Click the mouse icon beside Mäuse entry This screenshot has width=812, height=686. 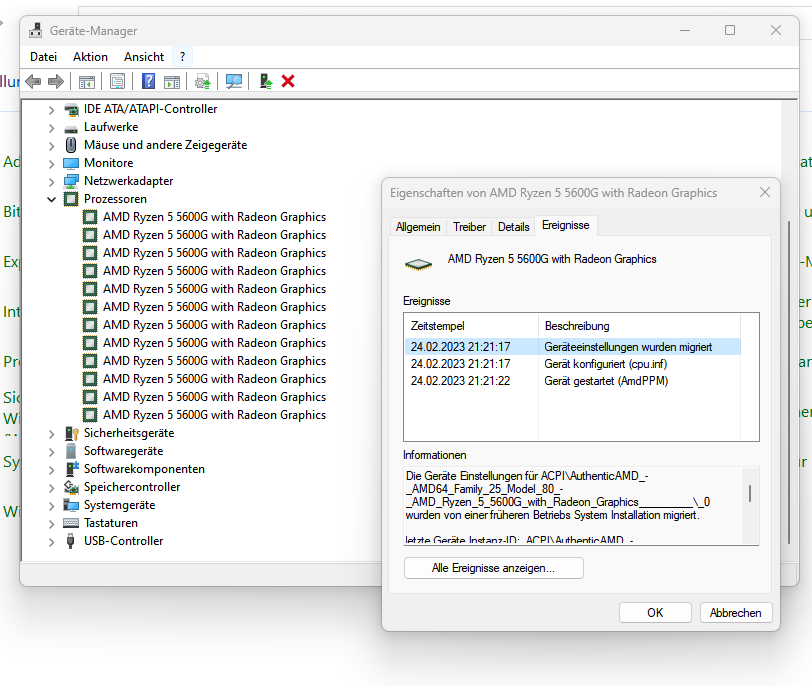click(71, 145)
